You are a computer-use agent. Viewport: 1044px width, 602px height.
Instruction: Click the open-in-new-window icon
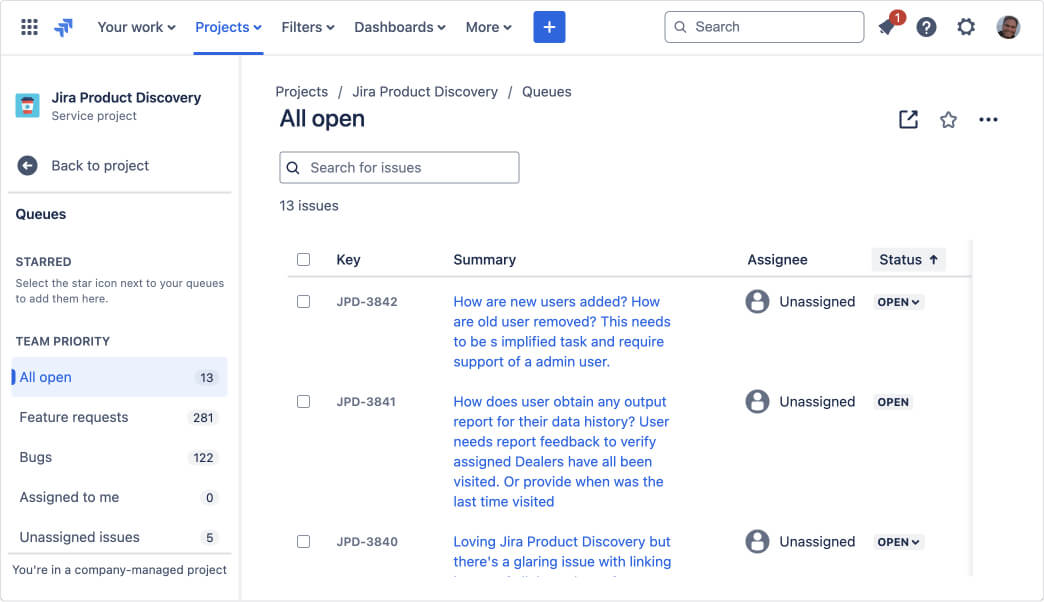[908, 120]
